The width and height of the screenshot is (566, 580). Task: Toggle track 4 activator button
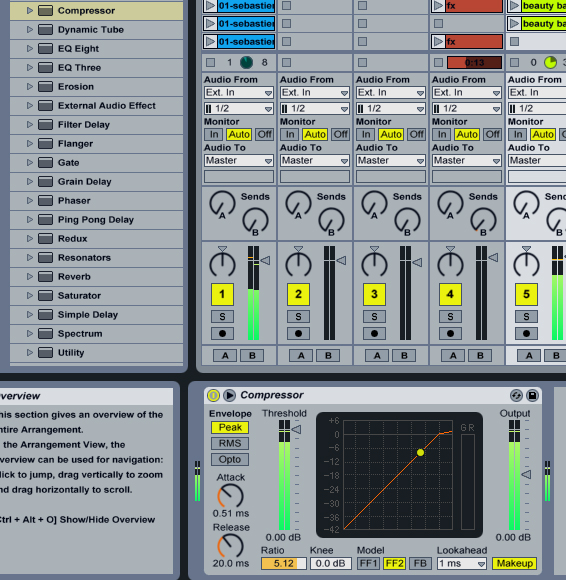pyautogui.click(x=450, y=294)
